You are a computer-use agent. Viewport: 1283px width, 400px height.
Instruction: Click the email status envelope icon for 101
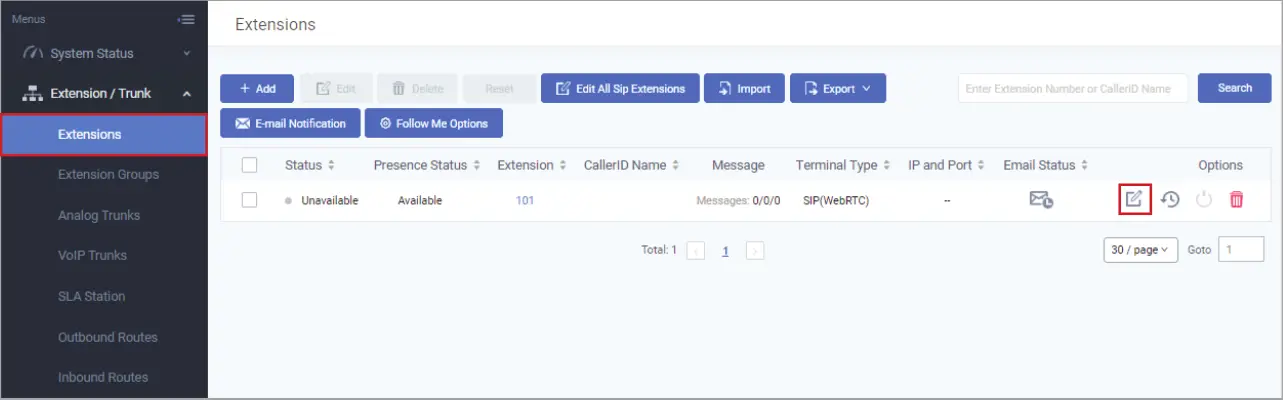click(x=1041, y=200)
